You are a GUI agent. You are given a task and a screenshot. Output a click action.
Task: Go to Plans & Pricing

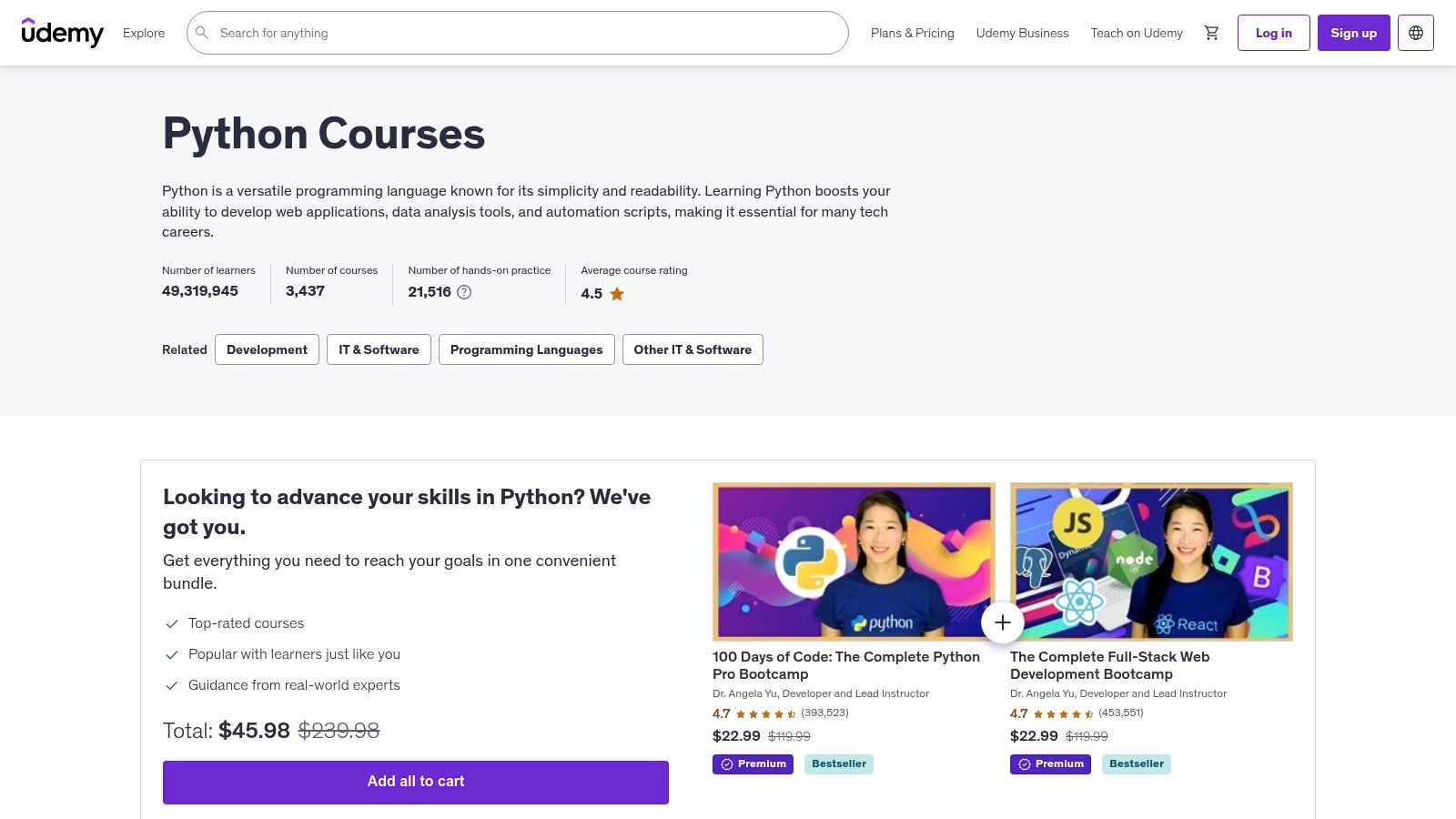(912, 33)
